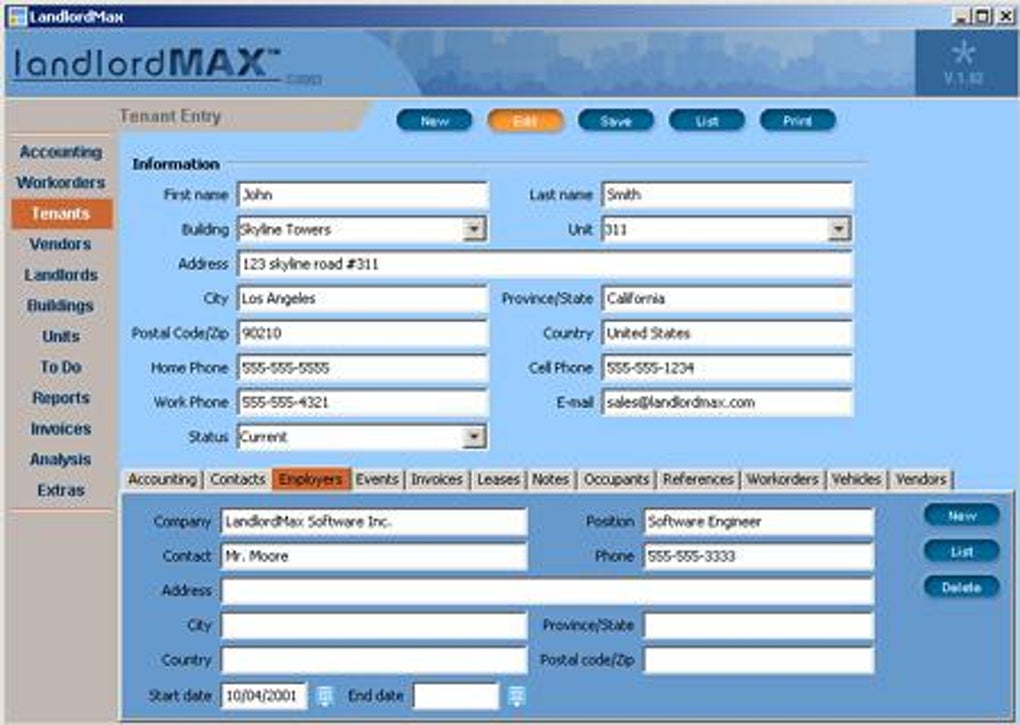This screenshot has height=725, width=1020.
Task: Open the Start date calendar picker
Action: coord(324,696)
